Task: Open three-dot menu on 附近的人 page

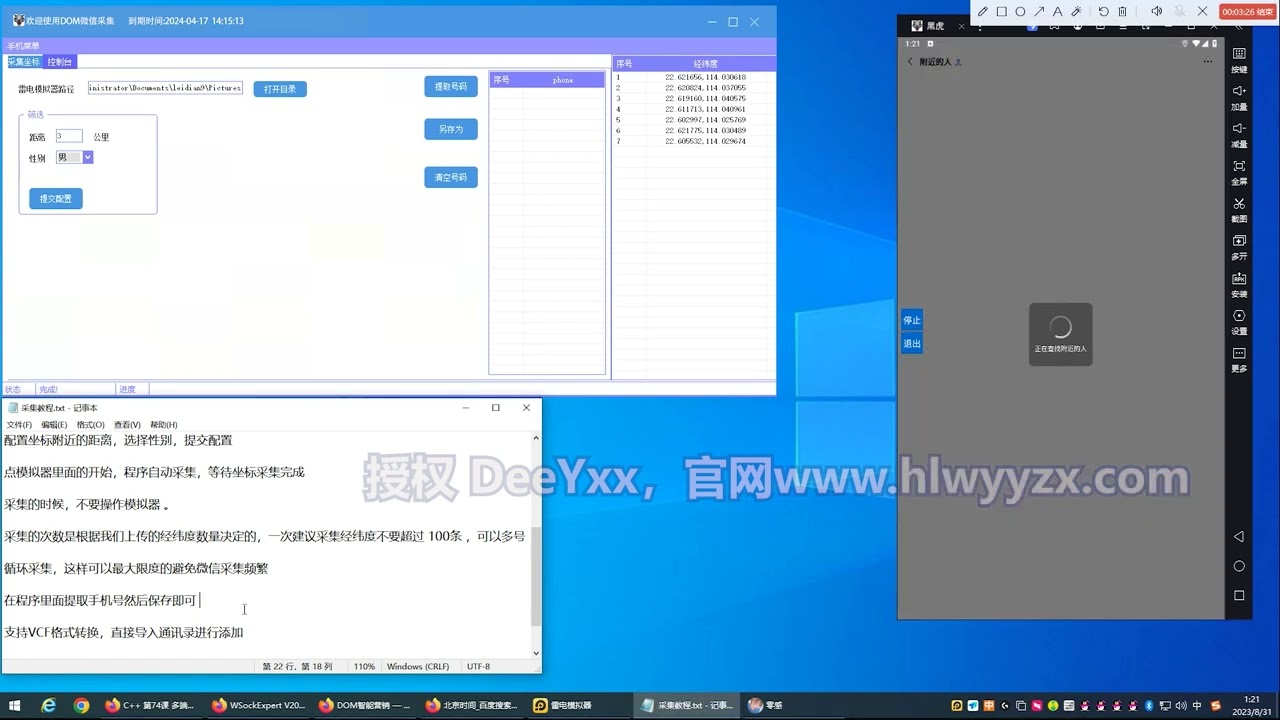Action: [1208, 62]
